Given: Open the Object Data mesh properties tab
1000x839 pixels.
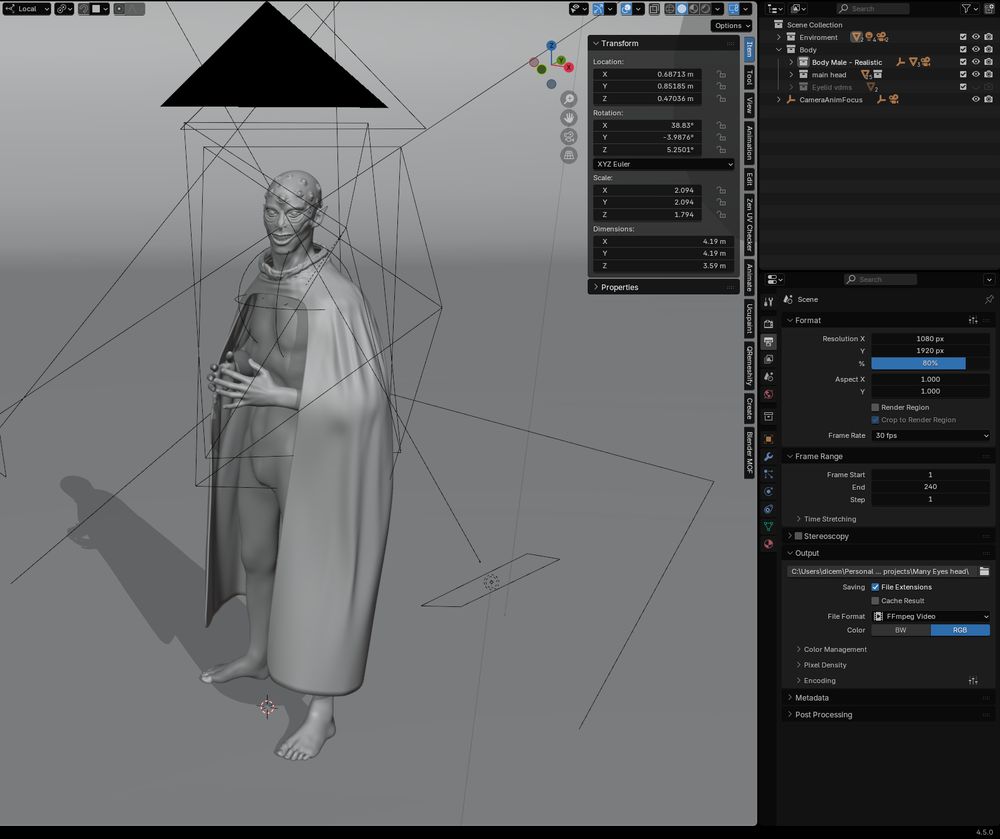Looking at the screenshot, I should [x=768, y=527].
